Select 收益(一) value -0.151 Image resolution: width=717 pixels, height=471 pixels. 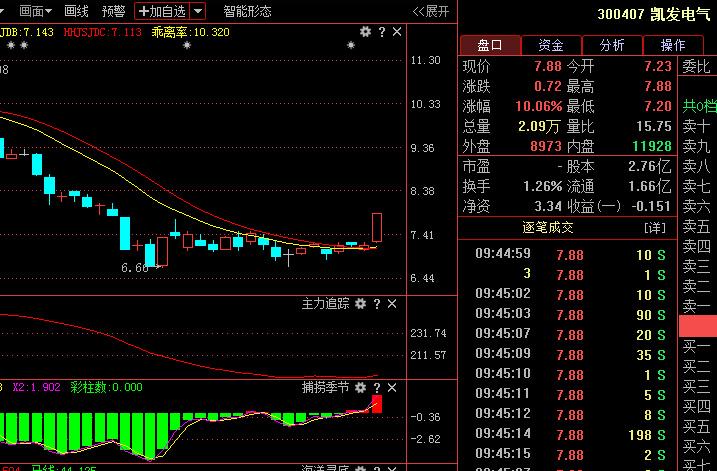tap(651, 206)
